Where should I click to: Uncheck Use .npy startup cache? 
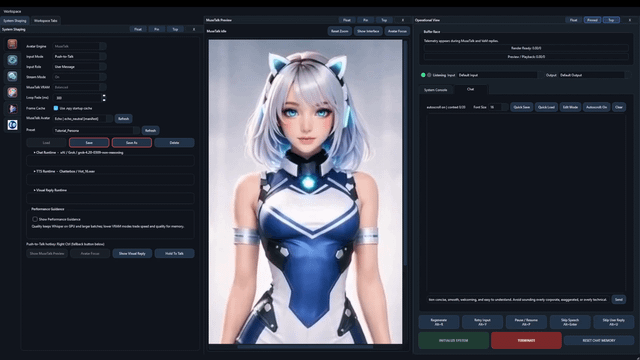click(56, 108)
